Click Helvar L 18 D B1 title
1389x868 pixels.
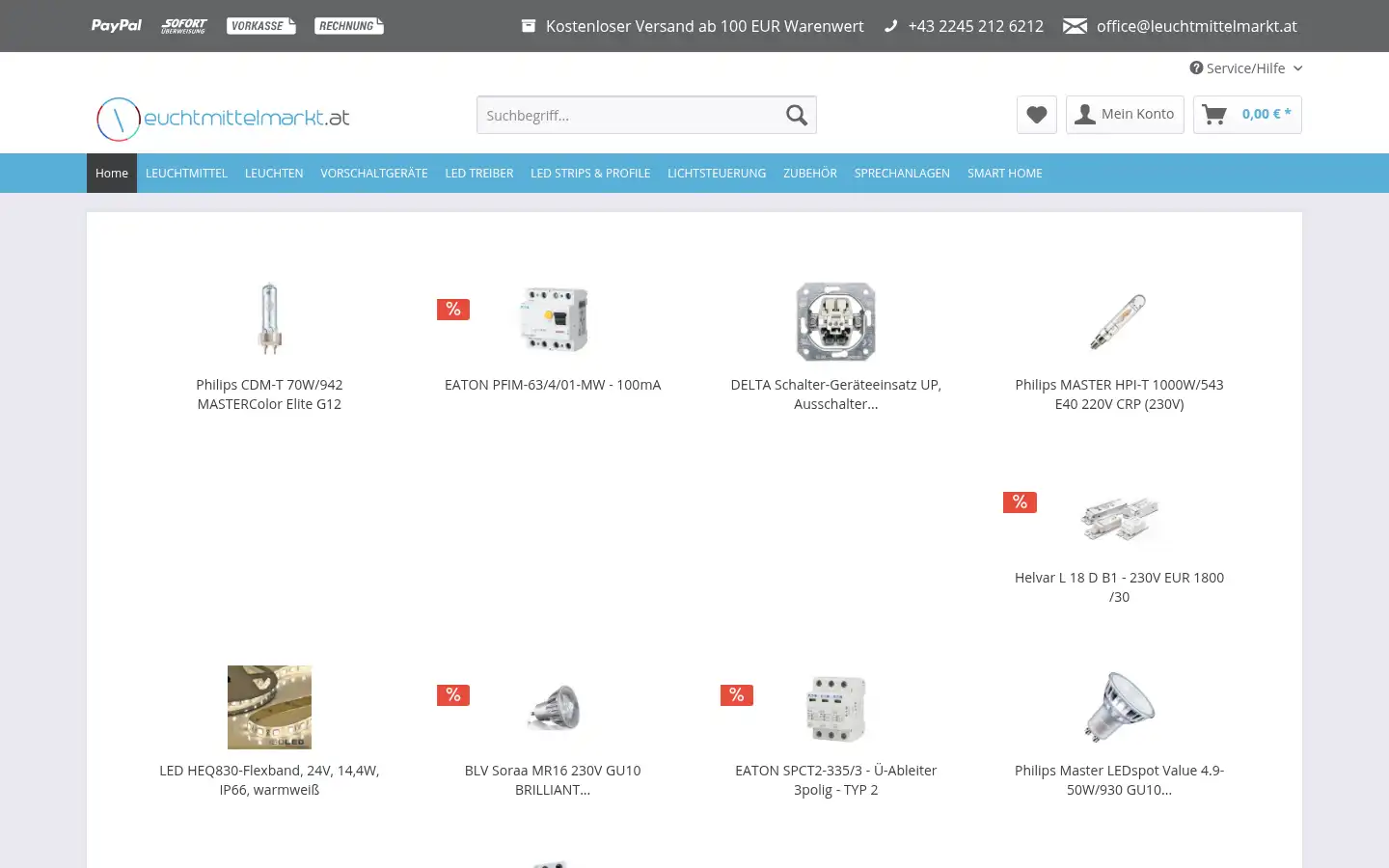(1119, 587)
